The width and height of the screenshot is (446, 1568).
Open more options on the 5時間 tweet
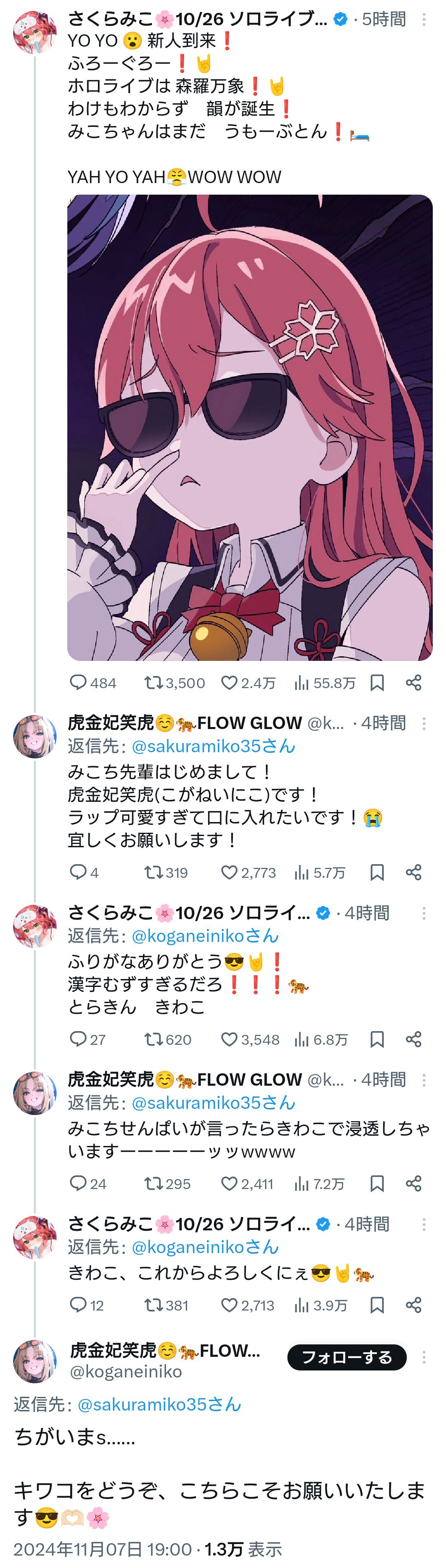[x=424, y=19]
